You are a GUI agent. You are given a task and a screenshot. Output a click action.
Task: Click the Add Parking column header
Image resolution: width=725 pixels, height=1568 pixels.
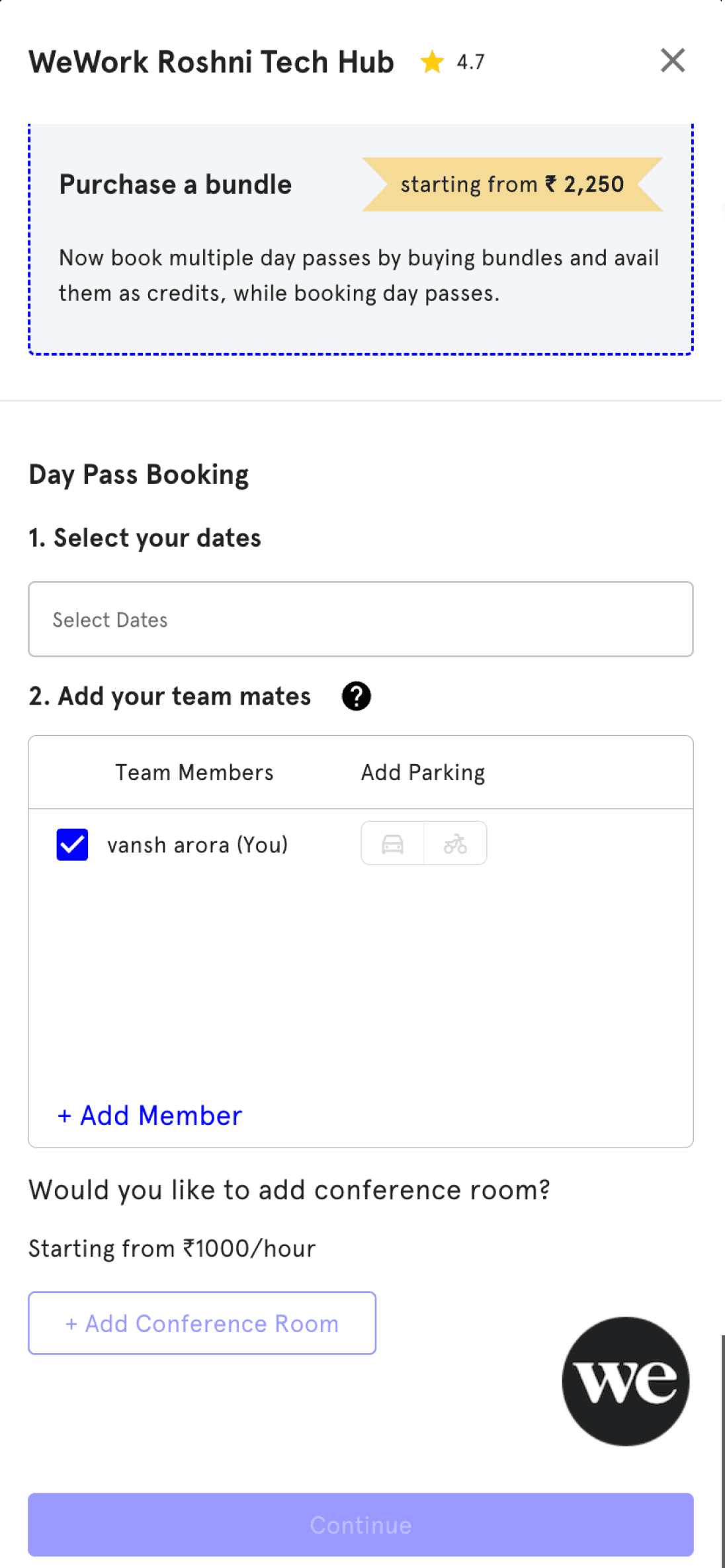coord(423,772)
